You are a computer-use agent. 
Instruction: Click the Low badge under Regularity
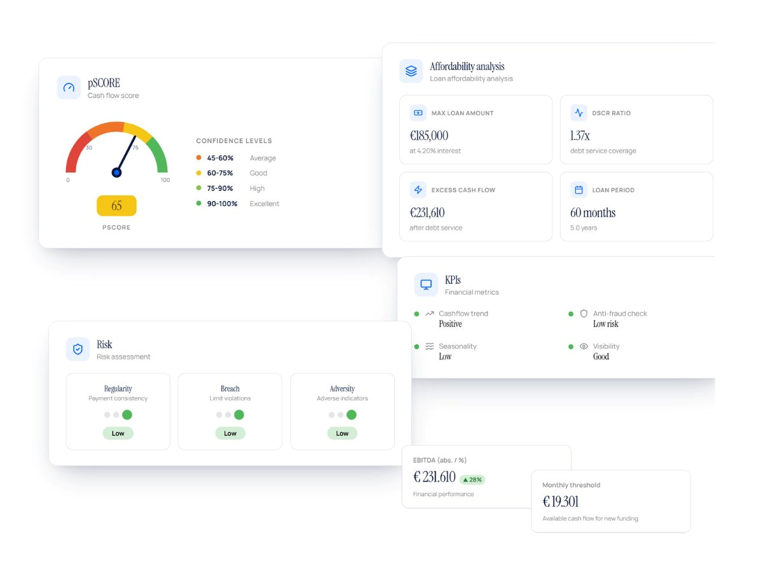tap(118, 433)
